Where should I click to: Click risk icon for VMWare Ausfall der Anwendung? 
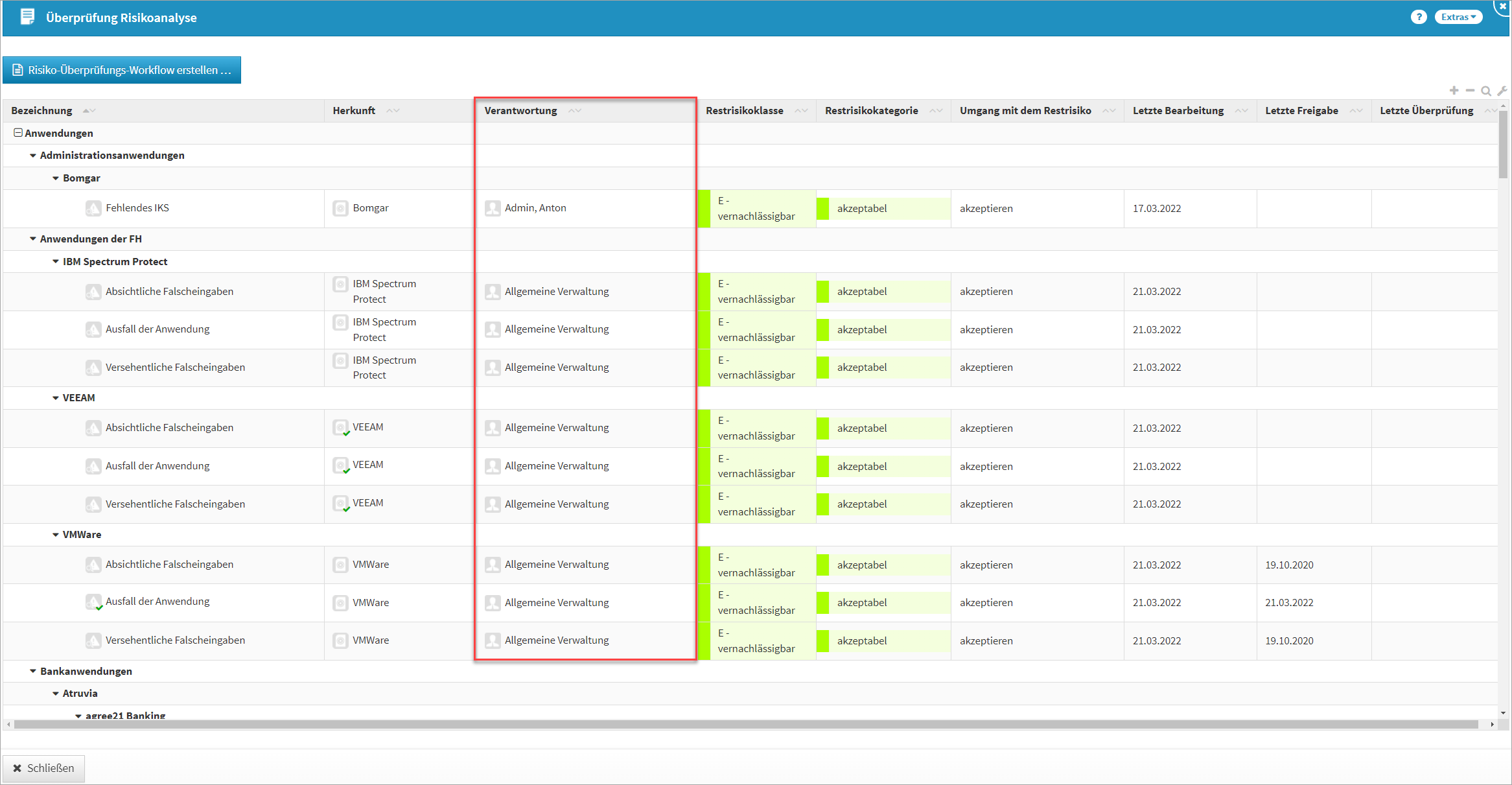pos(93,602)
